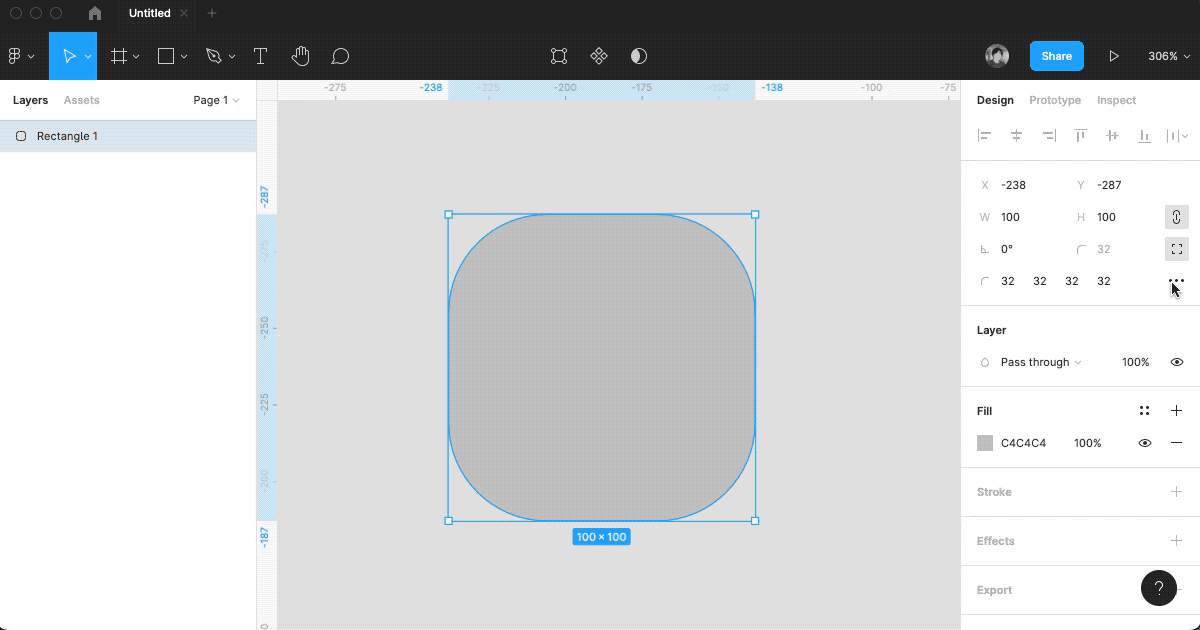Toggle visibility eye in the Layer section
The height and width of the screenshot is (630, 1200).
(1176, 362)
